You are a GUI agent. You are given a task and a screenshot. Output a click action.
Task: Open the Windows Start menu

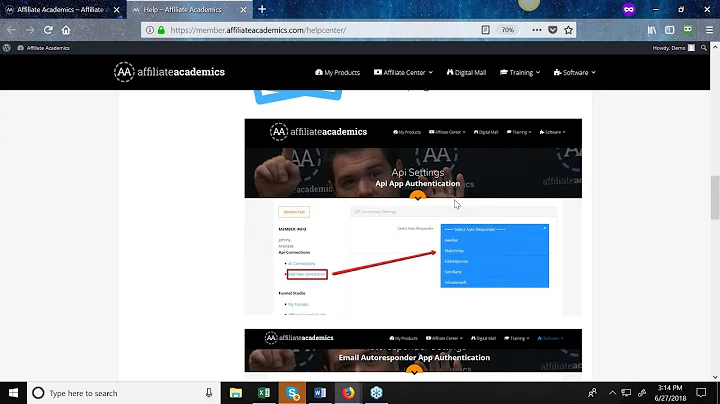pyautogui.click(x=13, y=393)
